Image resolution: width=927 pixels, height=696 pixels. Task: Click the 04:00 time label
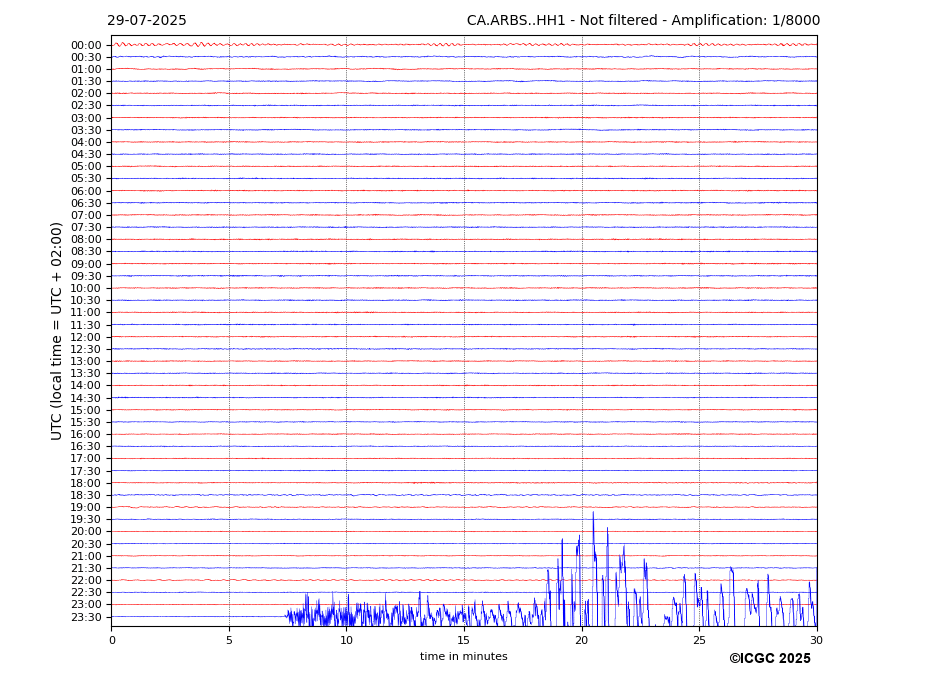click(86, 143)
